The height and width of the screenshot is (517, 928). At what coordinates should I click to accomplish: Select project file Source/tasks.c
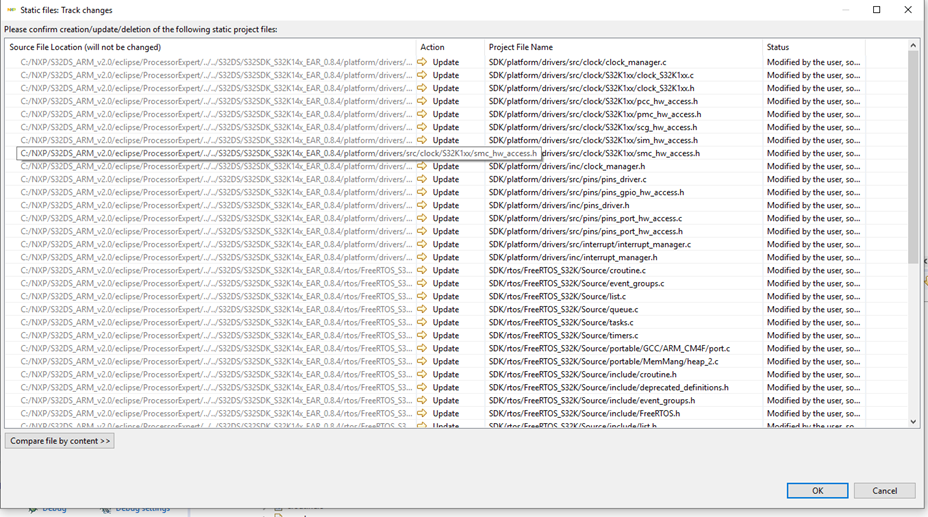coord(561,322)
